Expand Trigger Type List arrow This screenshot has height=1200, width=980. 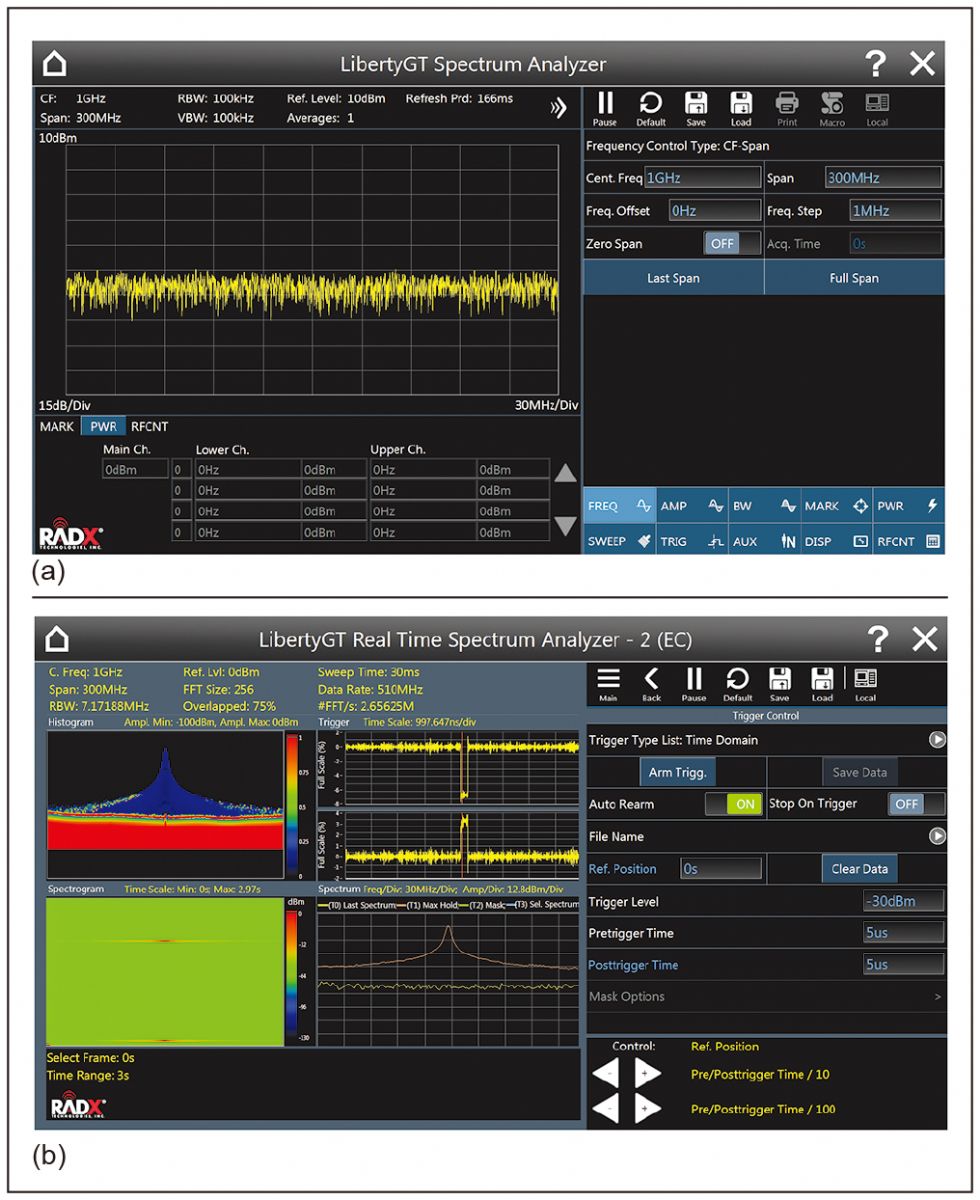click(x=937, y=740)
